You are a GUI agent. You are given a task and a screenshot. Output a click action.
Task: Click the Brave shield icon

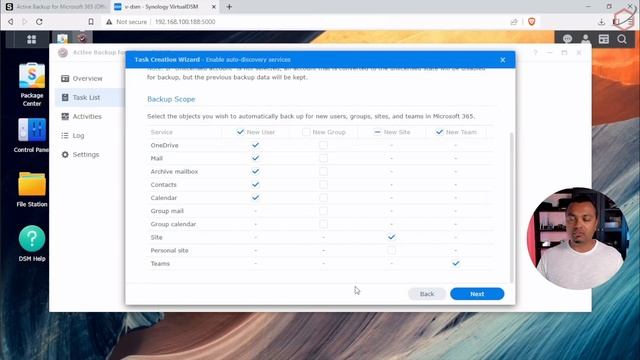tap(531, 22)
